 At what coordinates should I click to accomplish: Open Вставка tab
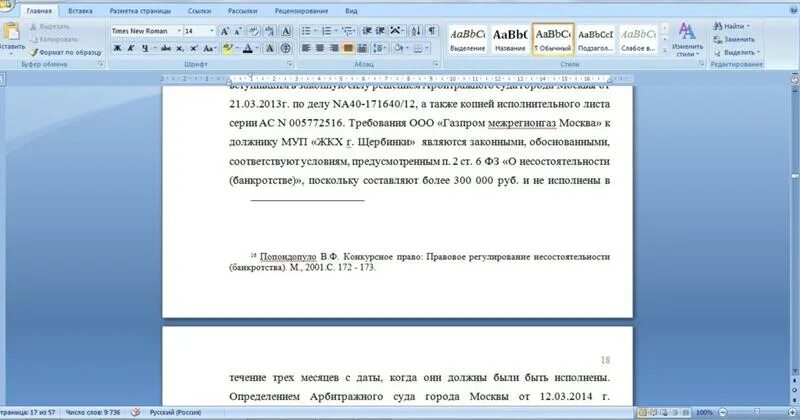pyautogui.click(x=80, y=11)
